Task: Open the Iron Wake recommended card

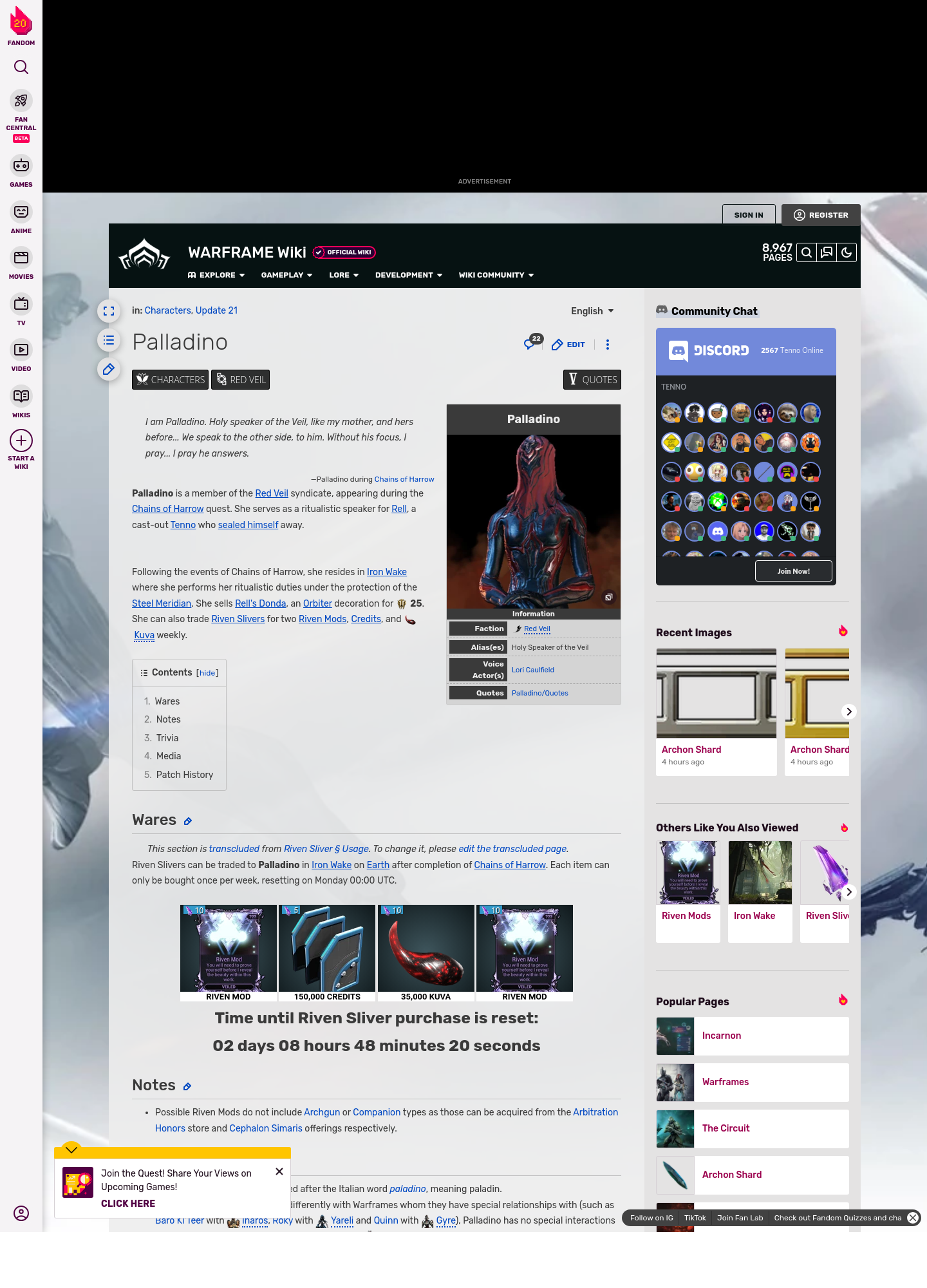Action: pyautogui.click(x=760, y=891)
